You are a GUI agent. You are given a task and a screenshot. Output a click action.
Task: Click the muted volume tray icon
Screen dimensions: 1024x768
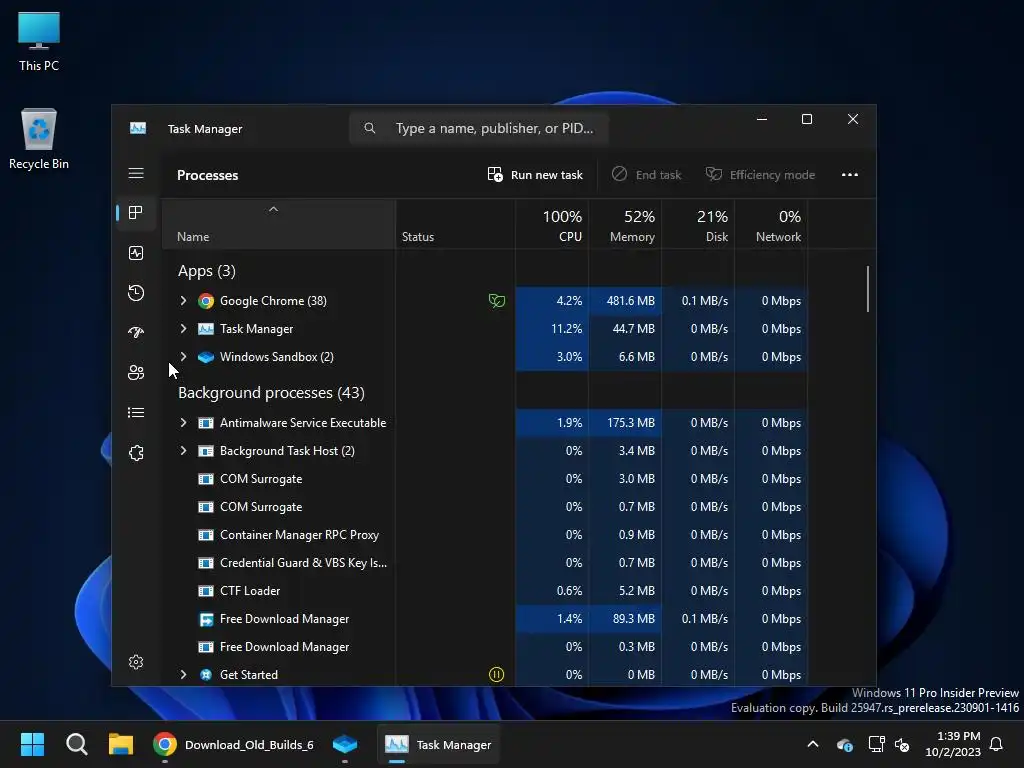903,744
